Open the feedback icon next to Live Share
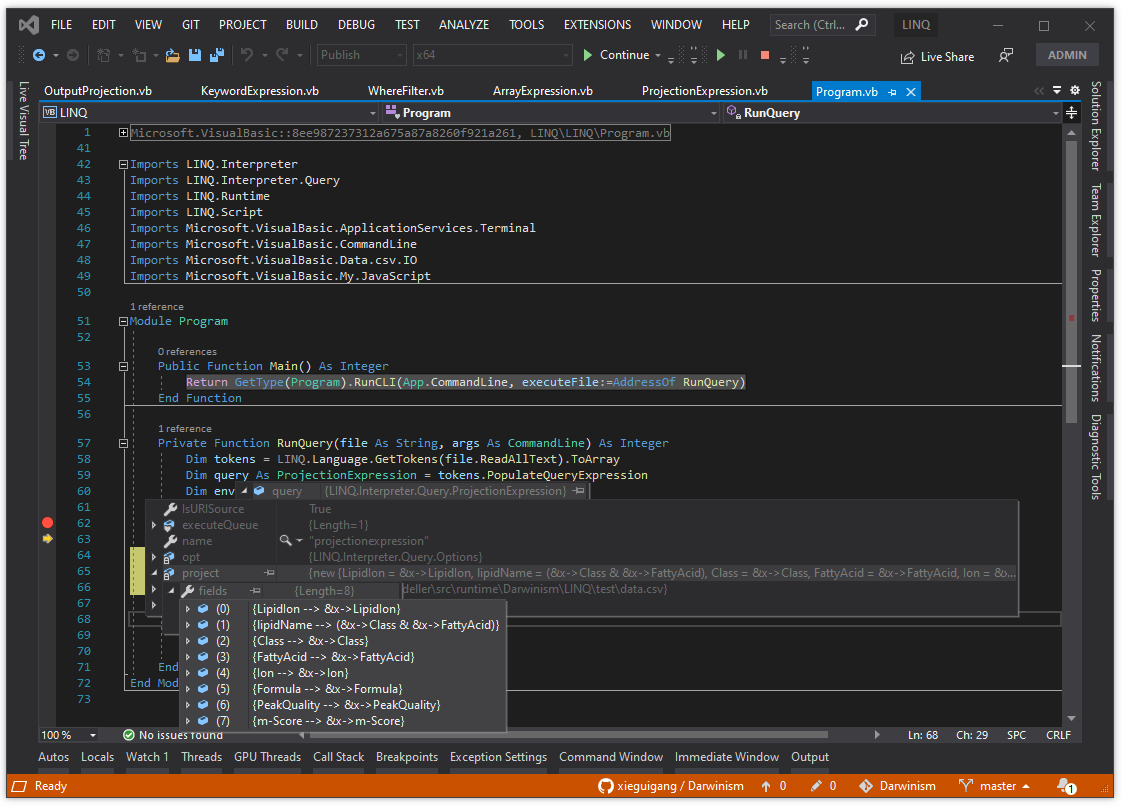This screenshot has height=807, width=1122. (1006, 56)
